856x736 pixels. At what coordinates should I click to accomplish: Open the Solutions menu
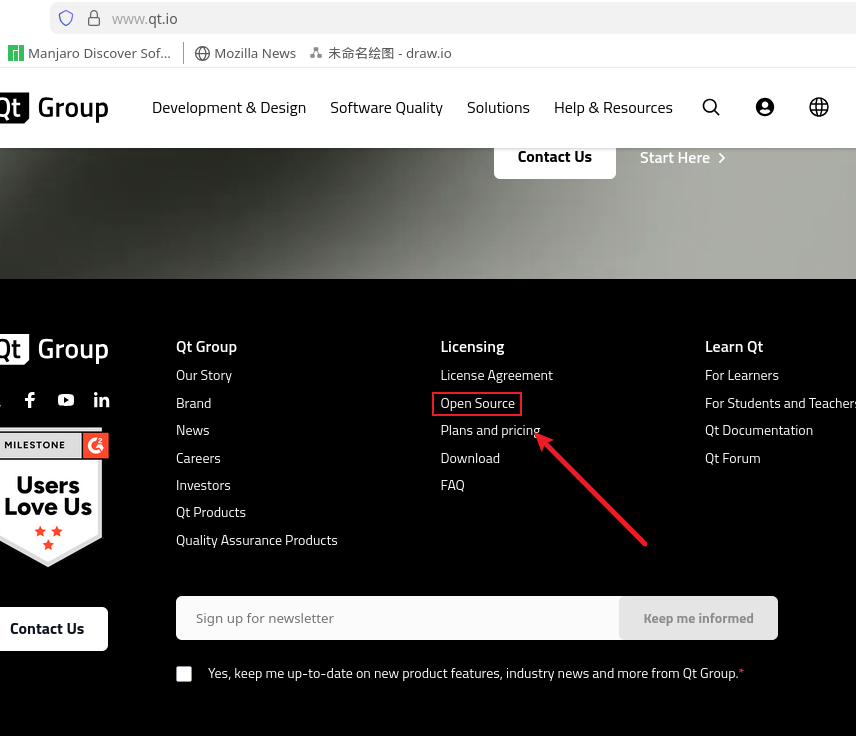(498, 108)
